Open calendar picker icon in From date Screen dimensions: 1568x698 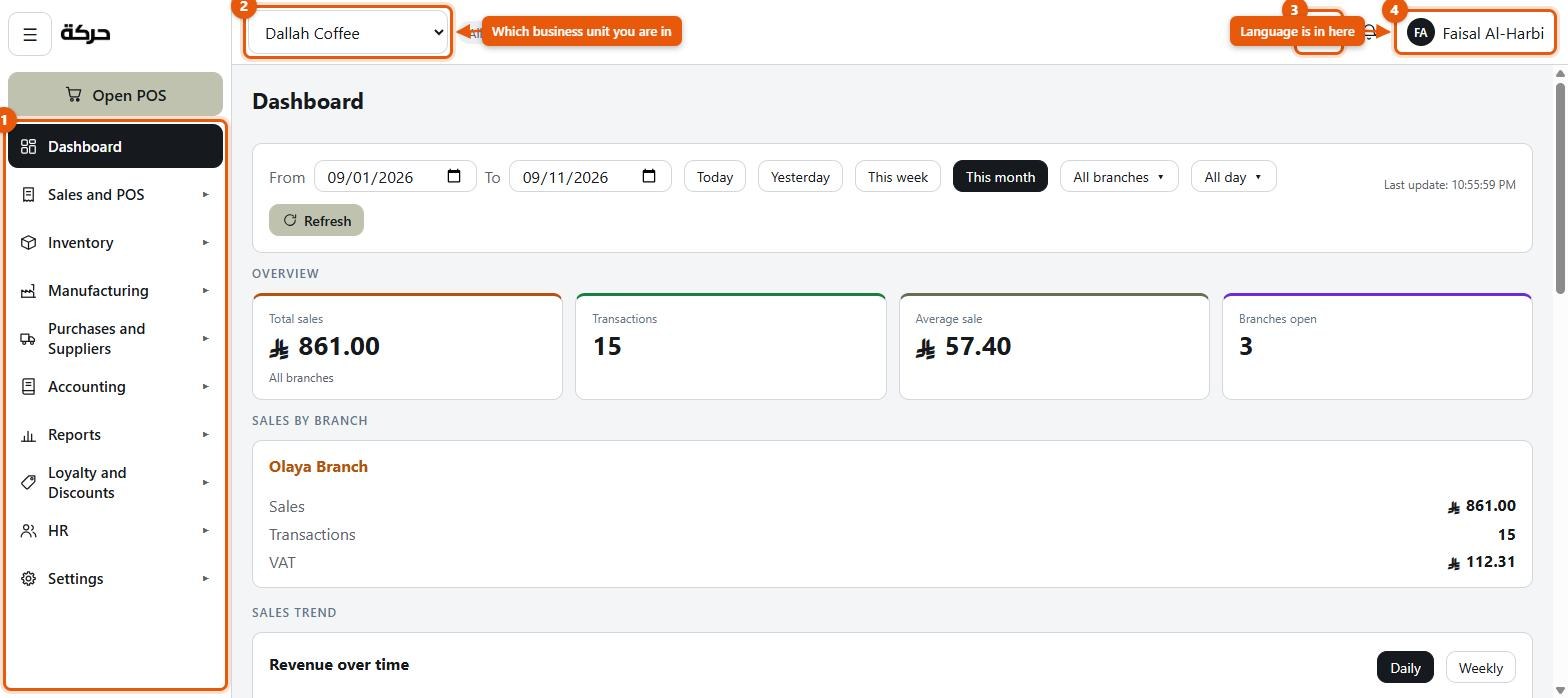pos(454,177)
